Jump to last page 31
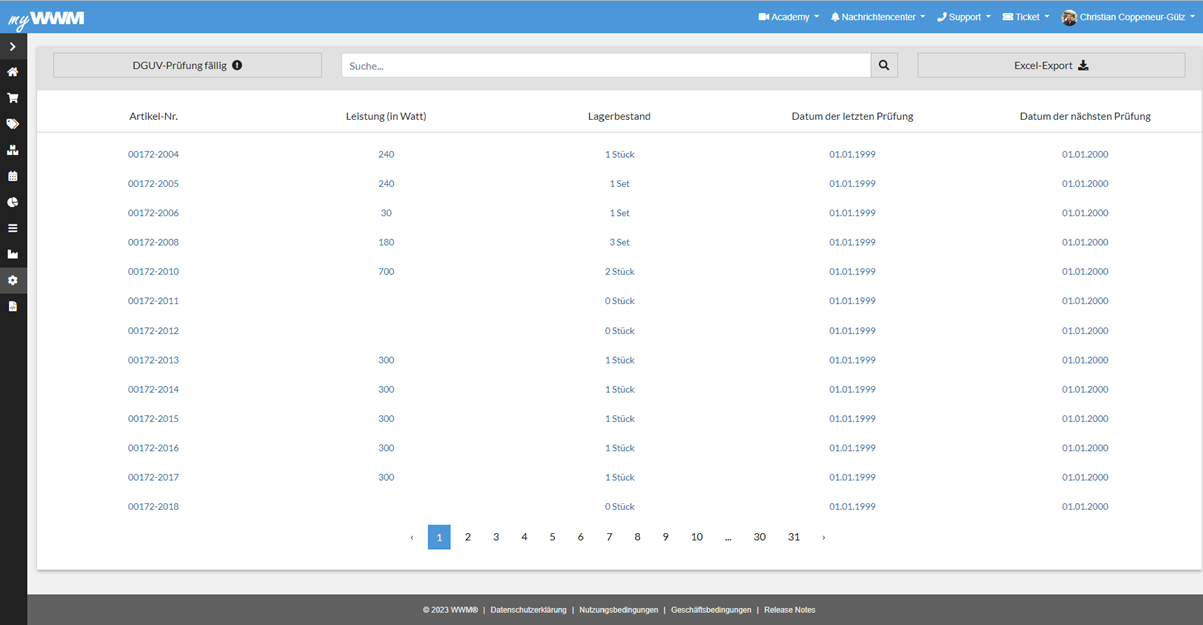 pos(794,537)
